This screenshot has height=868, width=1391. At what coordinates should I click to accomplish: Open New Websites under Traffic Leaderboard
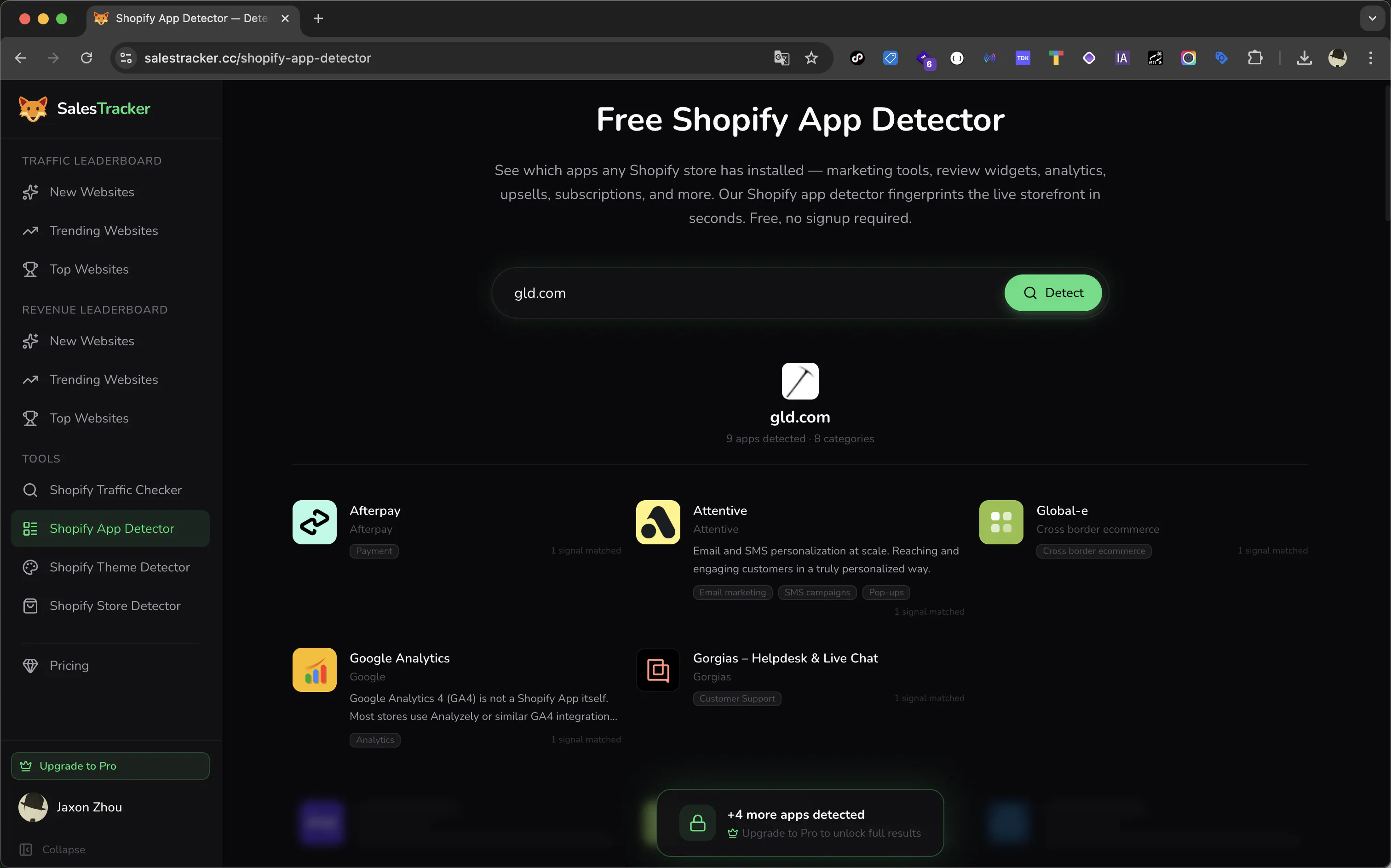(x=110, y=192)
